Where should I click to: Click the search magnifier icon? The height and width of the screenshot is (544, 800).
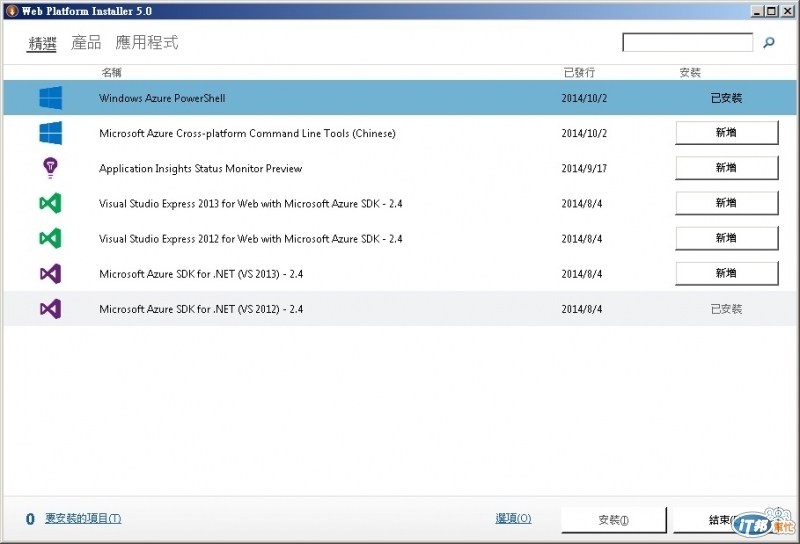pos(768,42)
